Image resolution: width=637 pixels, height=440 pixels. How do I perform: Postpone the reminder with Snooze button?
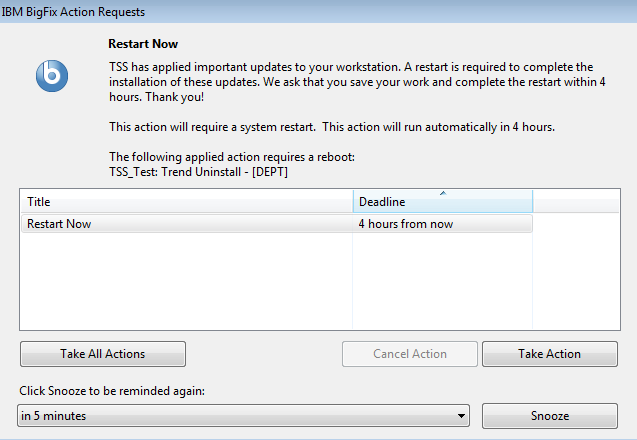pyautogui.click(x=550, y=416)
